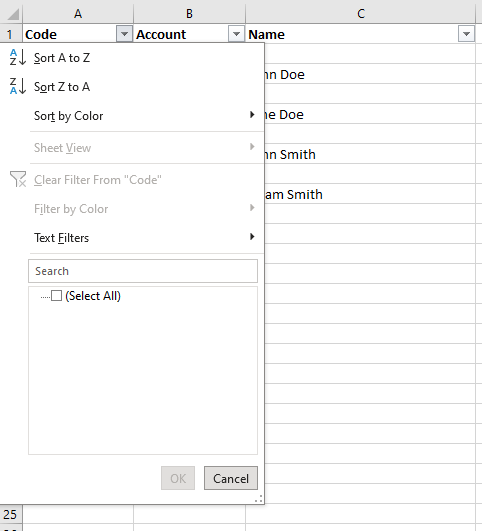Click the select-all corner triangle of the sheet
Screen dimensions: 482x531
point(13,14)
